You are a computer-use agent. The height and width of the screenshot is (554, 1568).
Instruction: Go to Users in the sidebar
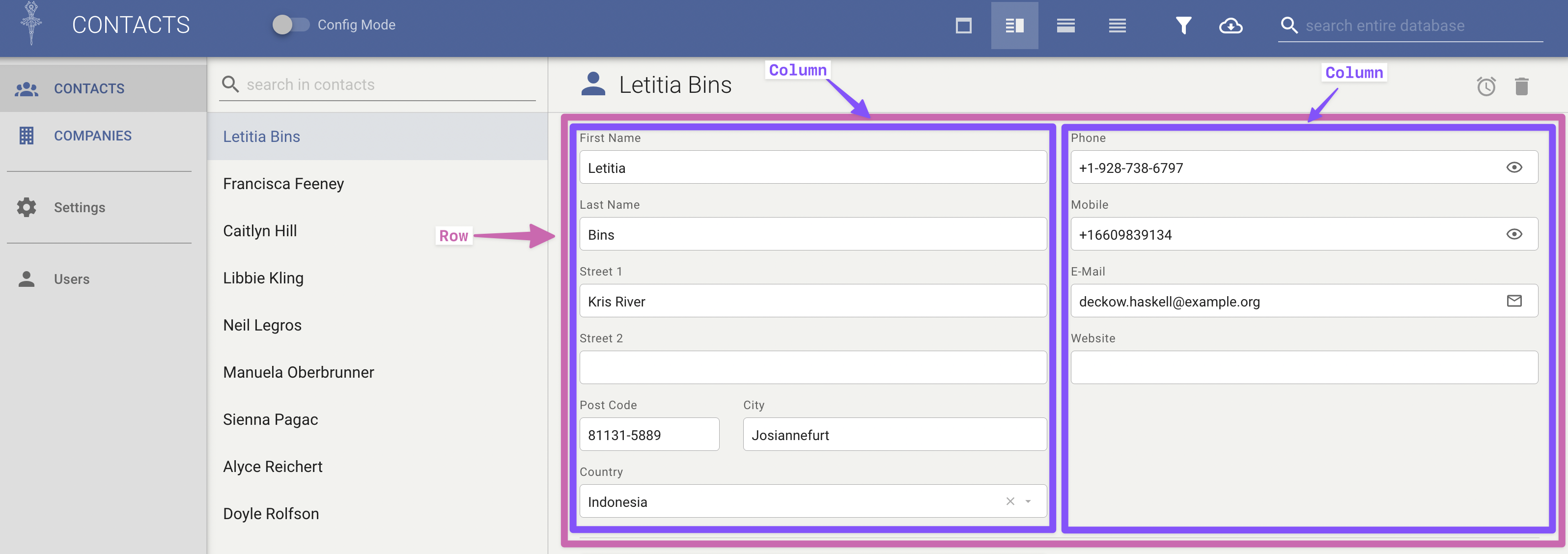(x=71, y=279)
